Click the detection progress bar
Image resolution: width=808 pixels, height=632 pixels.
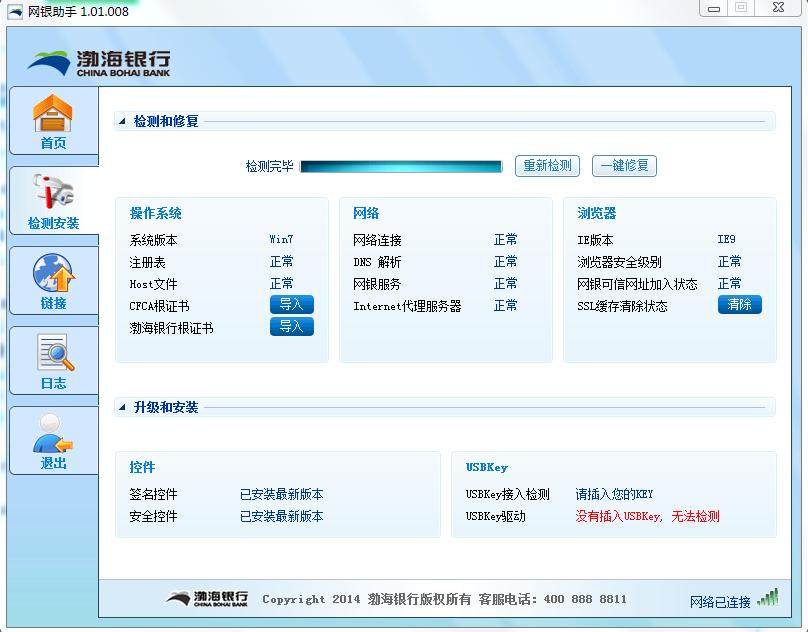pos(401,166)
